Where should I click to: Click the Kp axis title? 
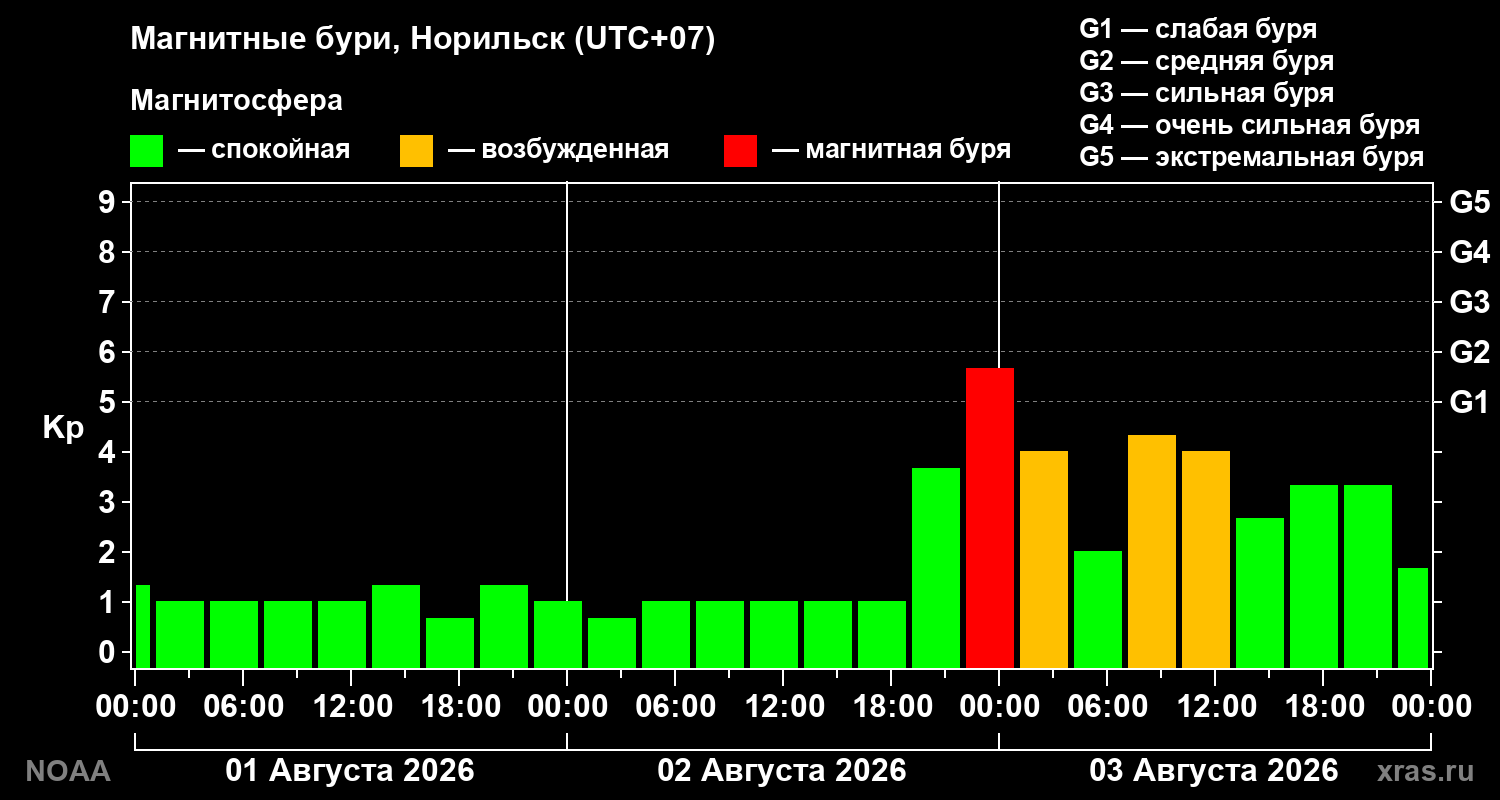click(x=63, y=428)
